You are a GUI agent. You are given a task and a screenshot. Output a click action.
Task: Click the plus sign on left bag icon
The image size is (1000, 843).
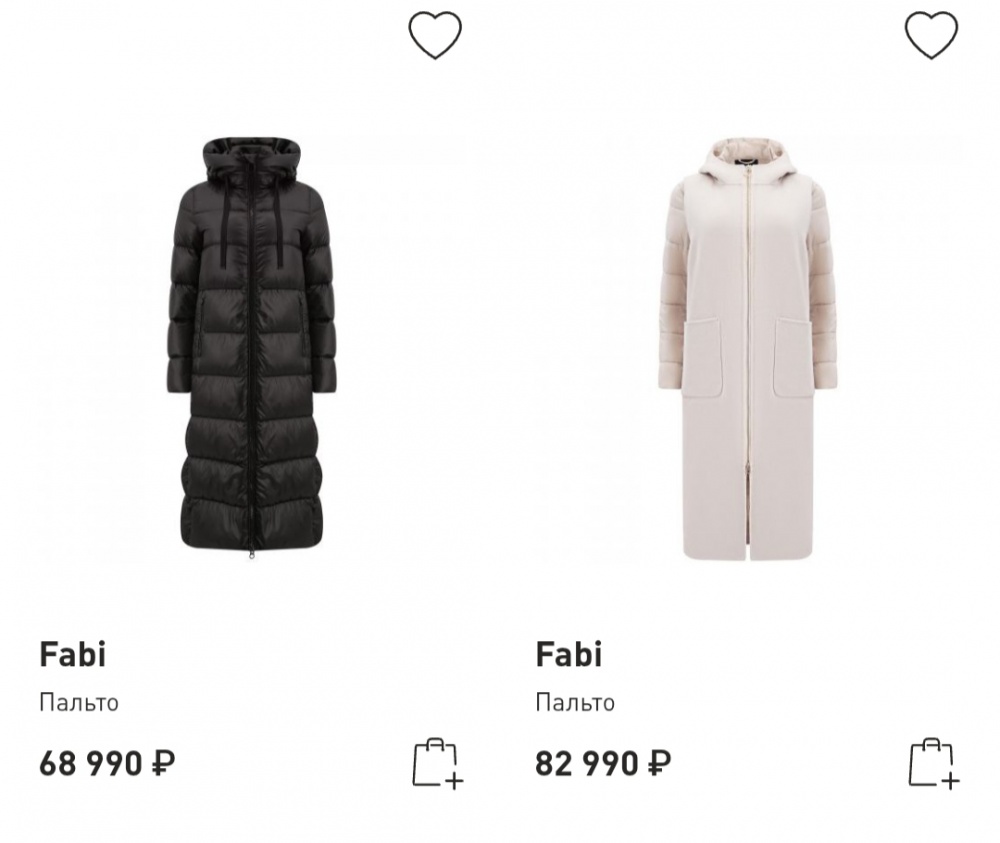tap(454, 781)
